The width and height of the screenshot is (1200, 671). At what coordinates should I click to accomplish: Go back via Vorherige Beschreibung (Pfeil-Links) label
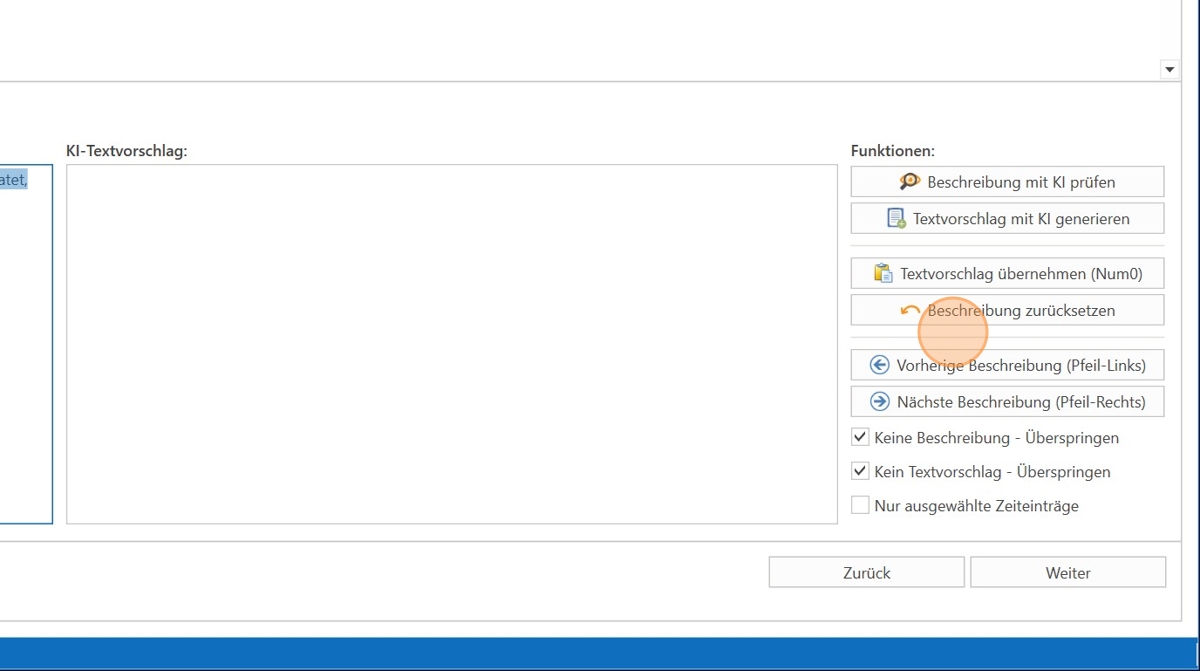tap(1021, 365)
